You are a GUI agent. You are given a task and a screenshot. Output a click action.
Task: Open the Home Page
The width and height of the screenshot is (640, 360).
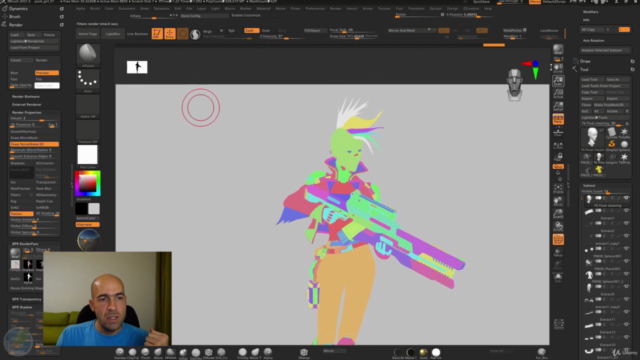click(x=88, y=34)
